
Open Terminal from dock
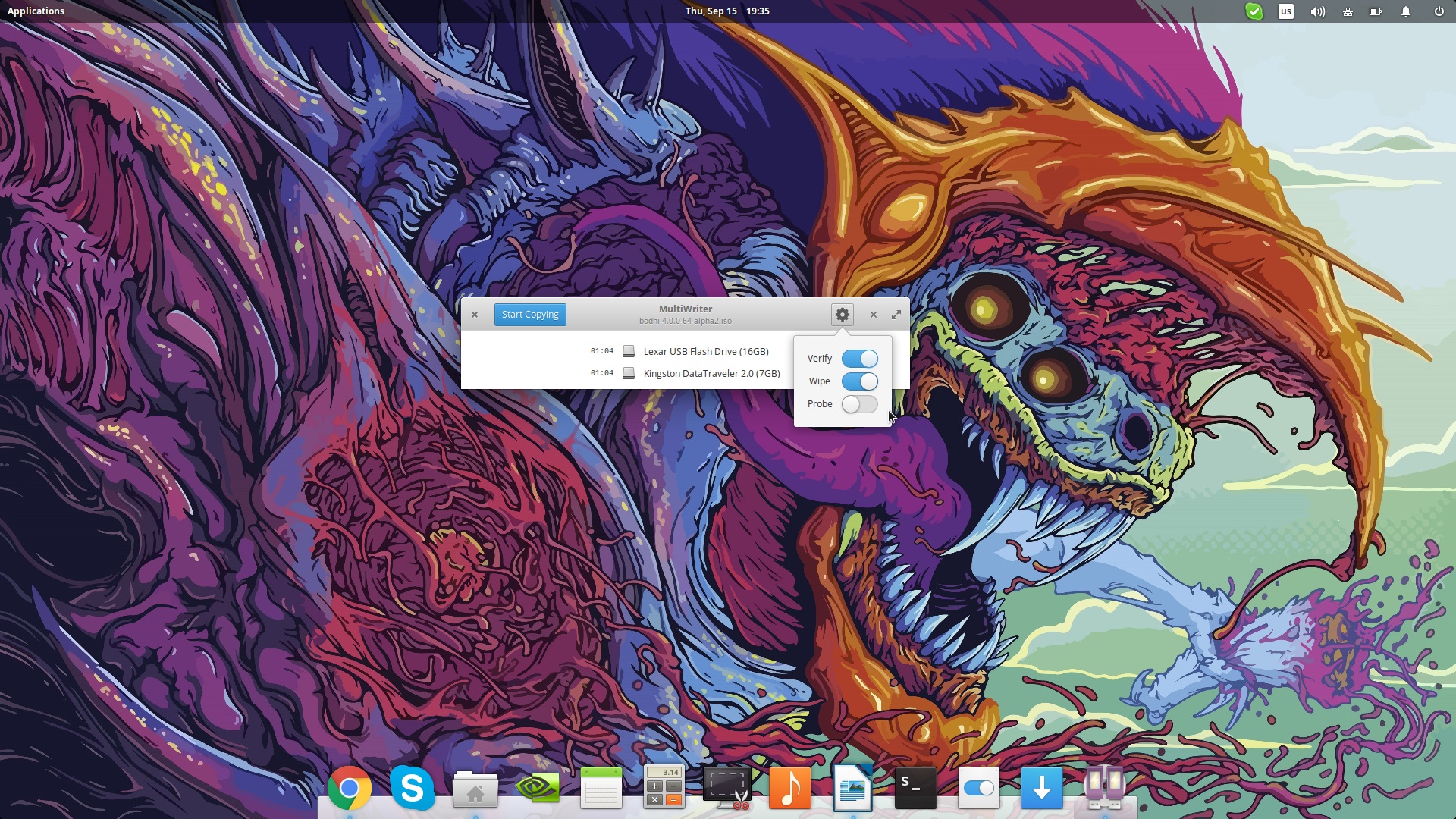[916, 789]
